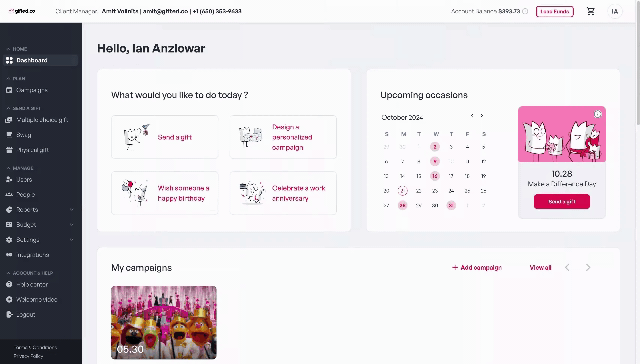
Task: Click the View all campaigns link
Action: pos(540,268)
